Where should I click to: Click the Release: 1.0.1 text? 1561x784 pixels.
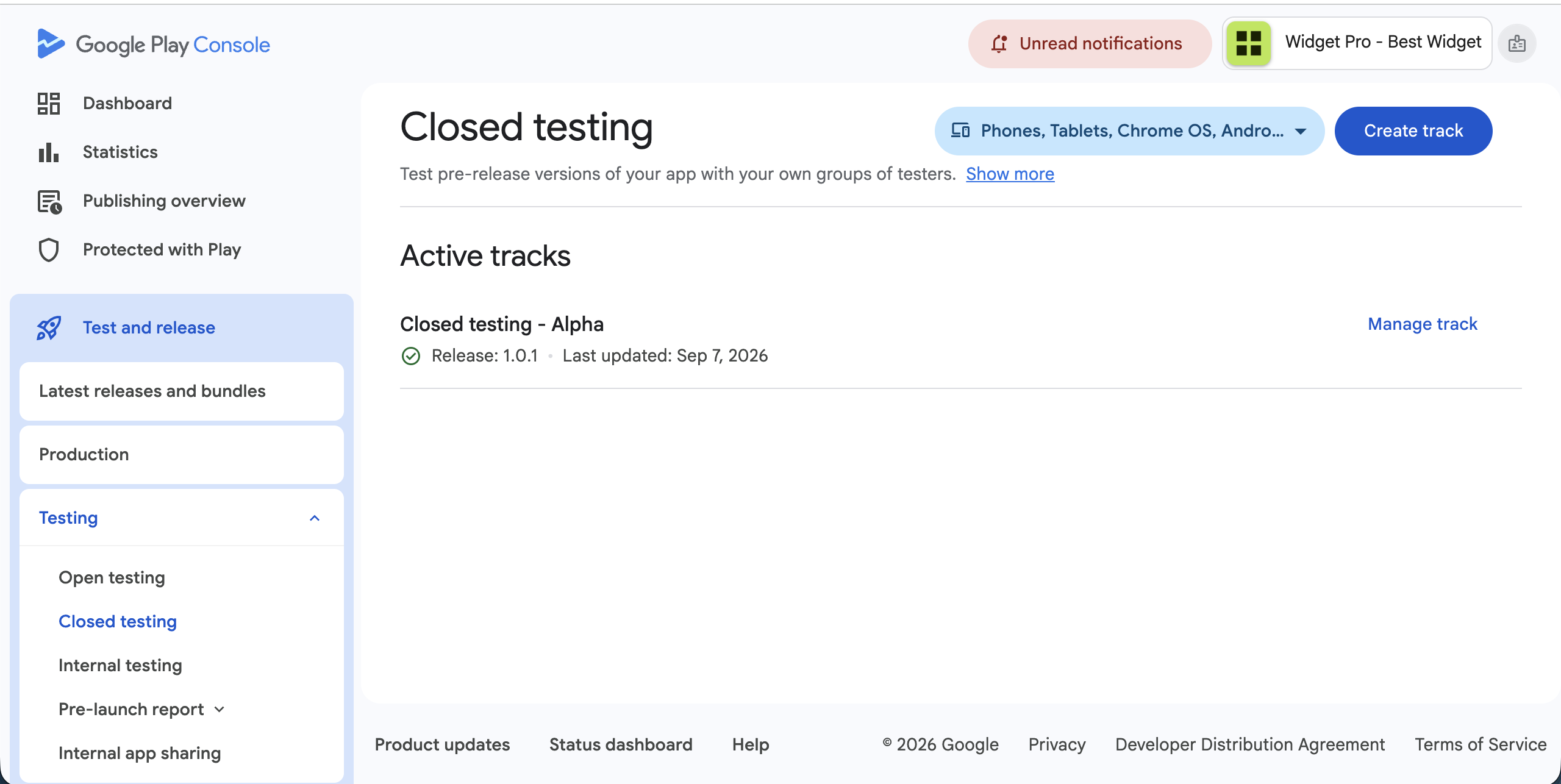point(485,356)
